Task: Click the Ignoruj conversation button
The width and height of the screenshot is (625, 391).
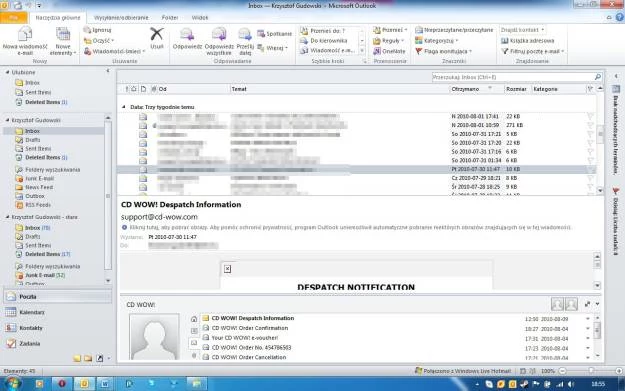Action: [98, 30]
